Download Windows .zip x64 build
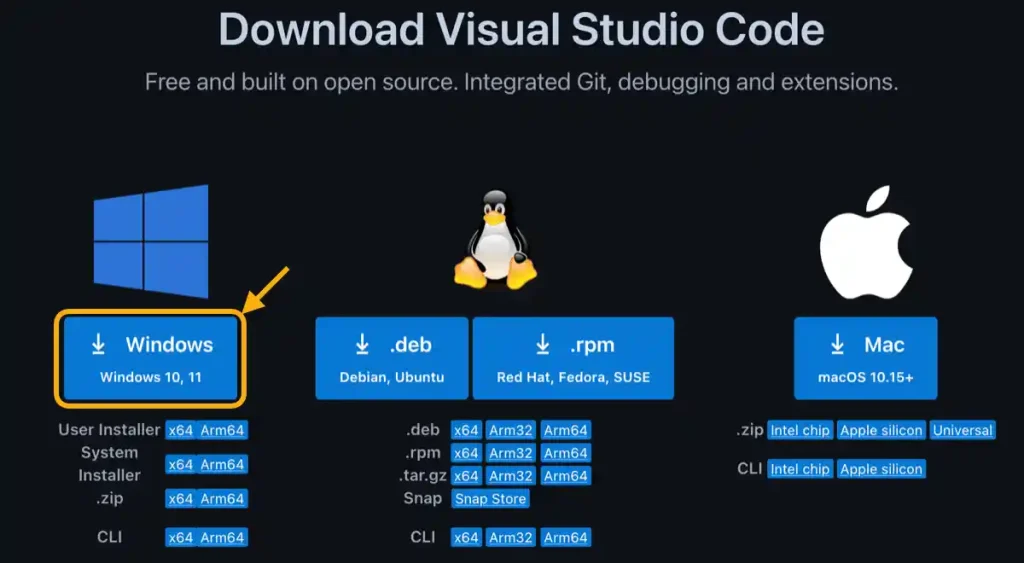The width and height of the screenshot is (1024, 563). [x=180, y=499]
